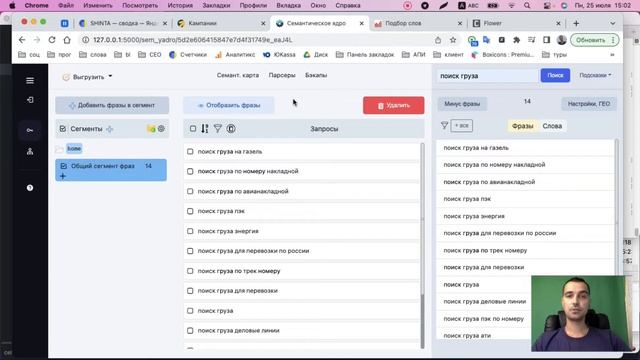This screenshot has width=640, height=360.
Task: Click the share icon in address bar
Action: point(438,40)
